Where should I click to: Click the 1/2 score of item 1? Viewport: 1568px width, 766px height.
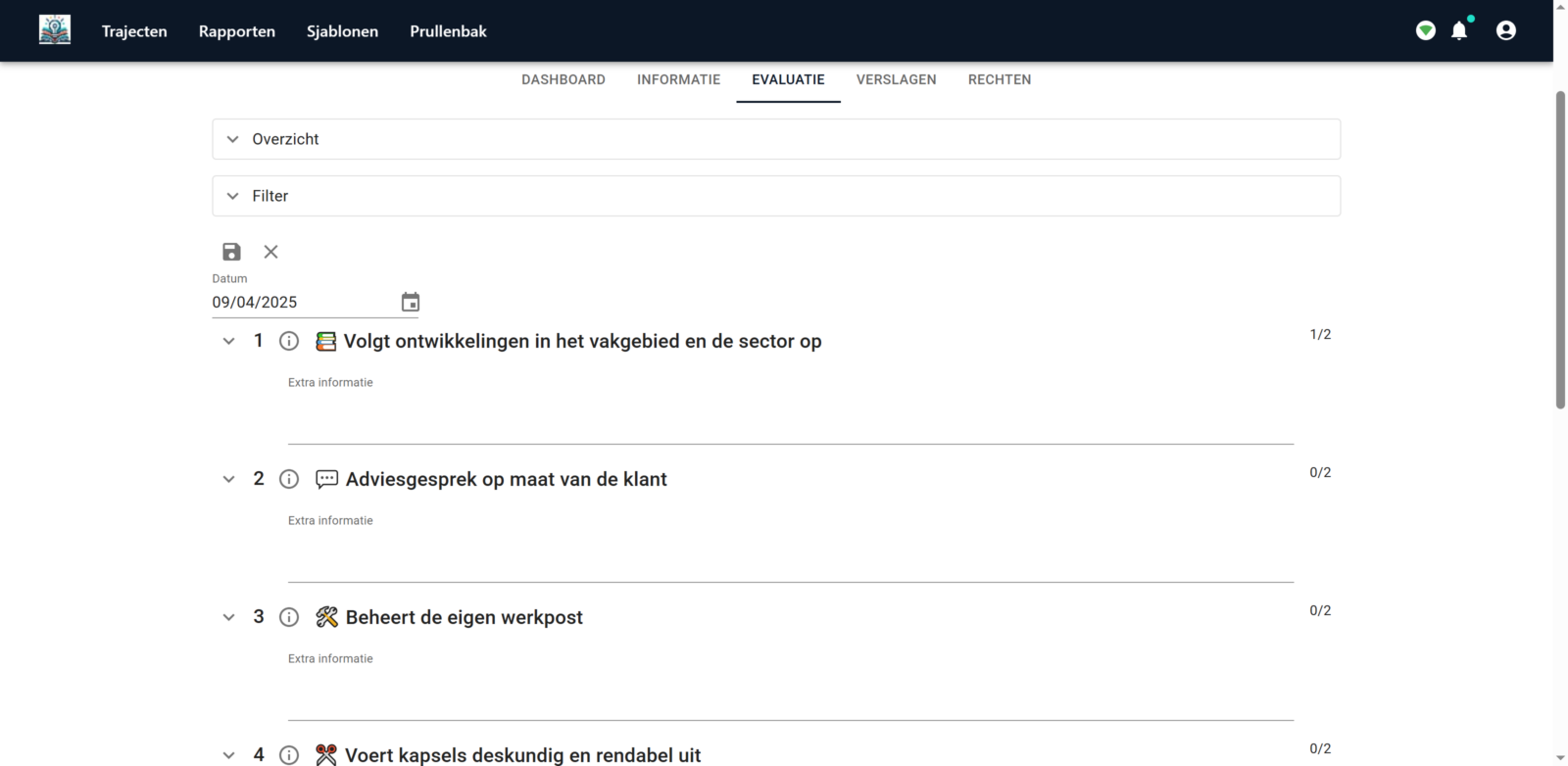[1320, 334]
